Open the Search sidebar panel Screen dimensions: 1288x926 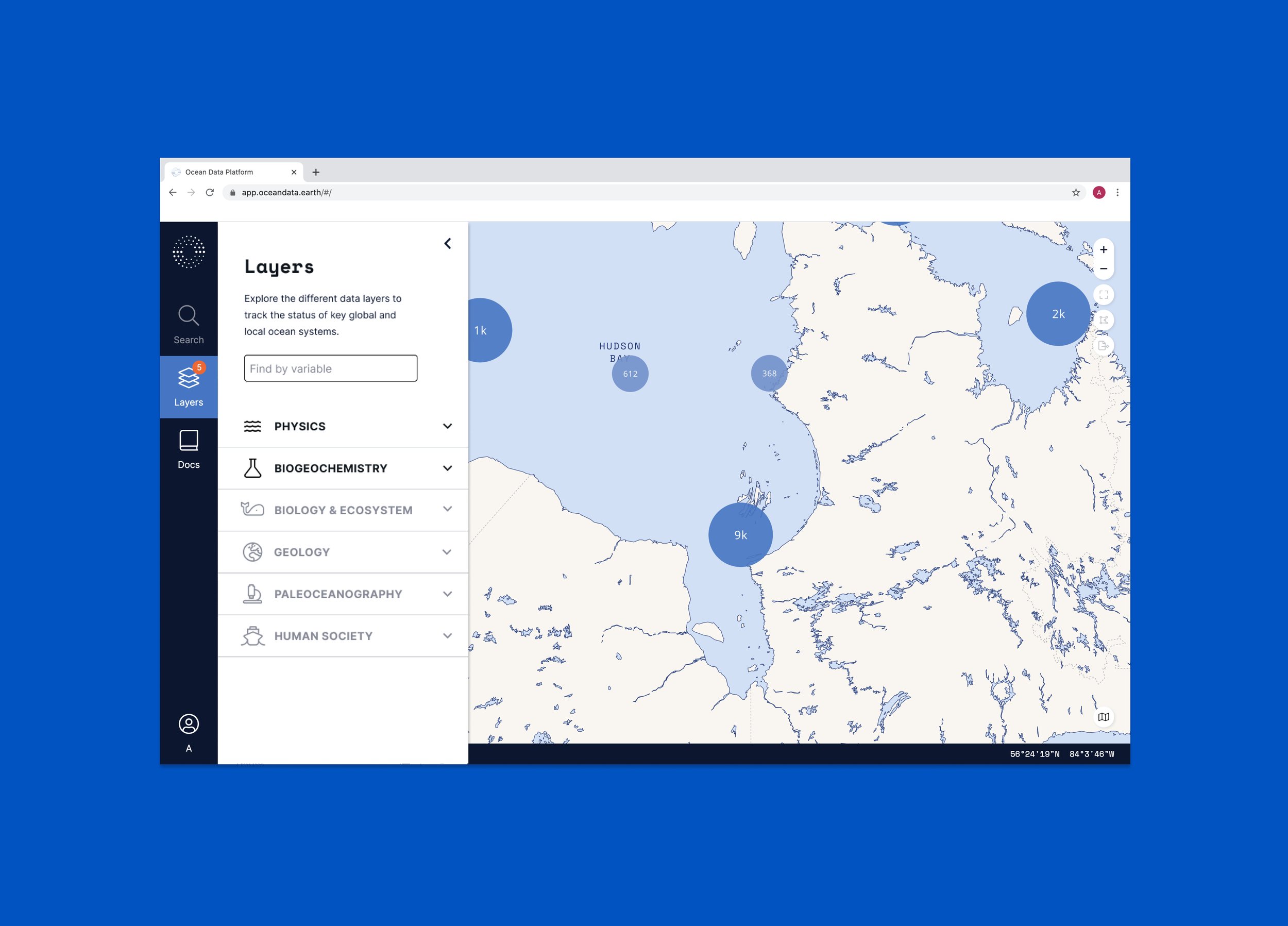pos(189,325)
